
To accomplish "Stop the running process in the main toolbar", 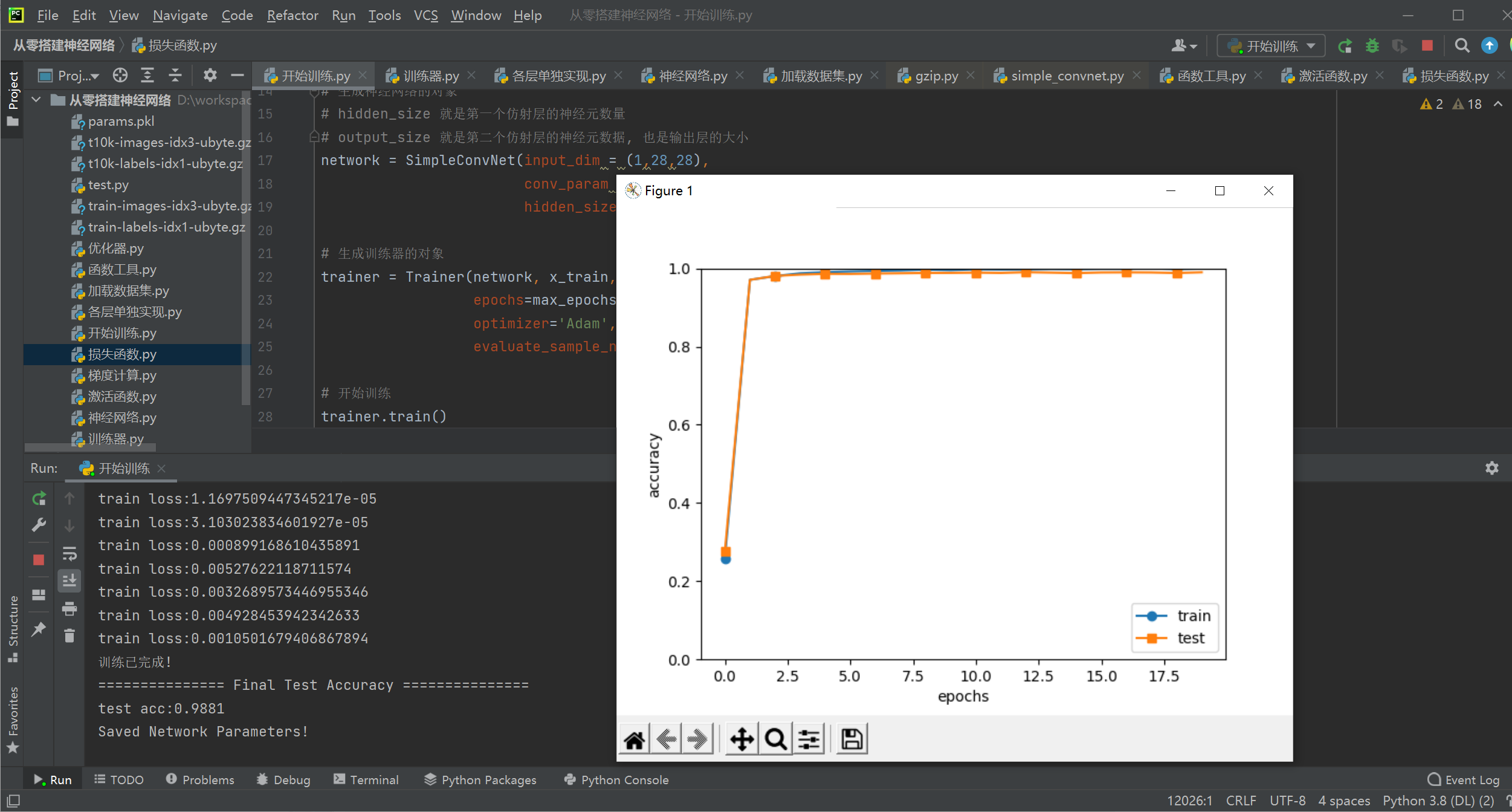I will click(x=1427, y=46).
